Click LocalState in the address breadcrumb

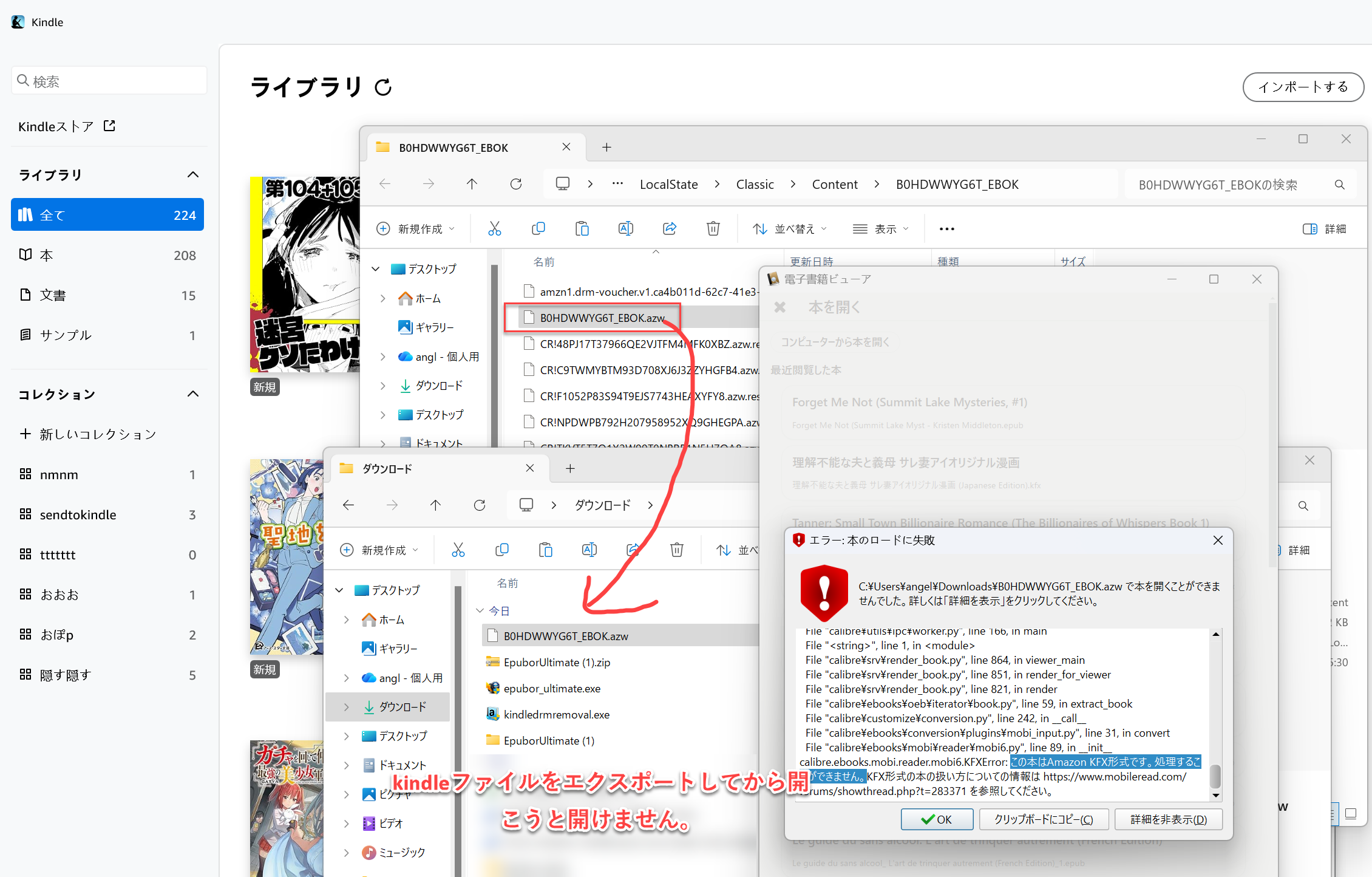coord(668,185)
